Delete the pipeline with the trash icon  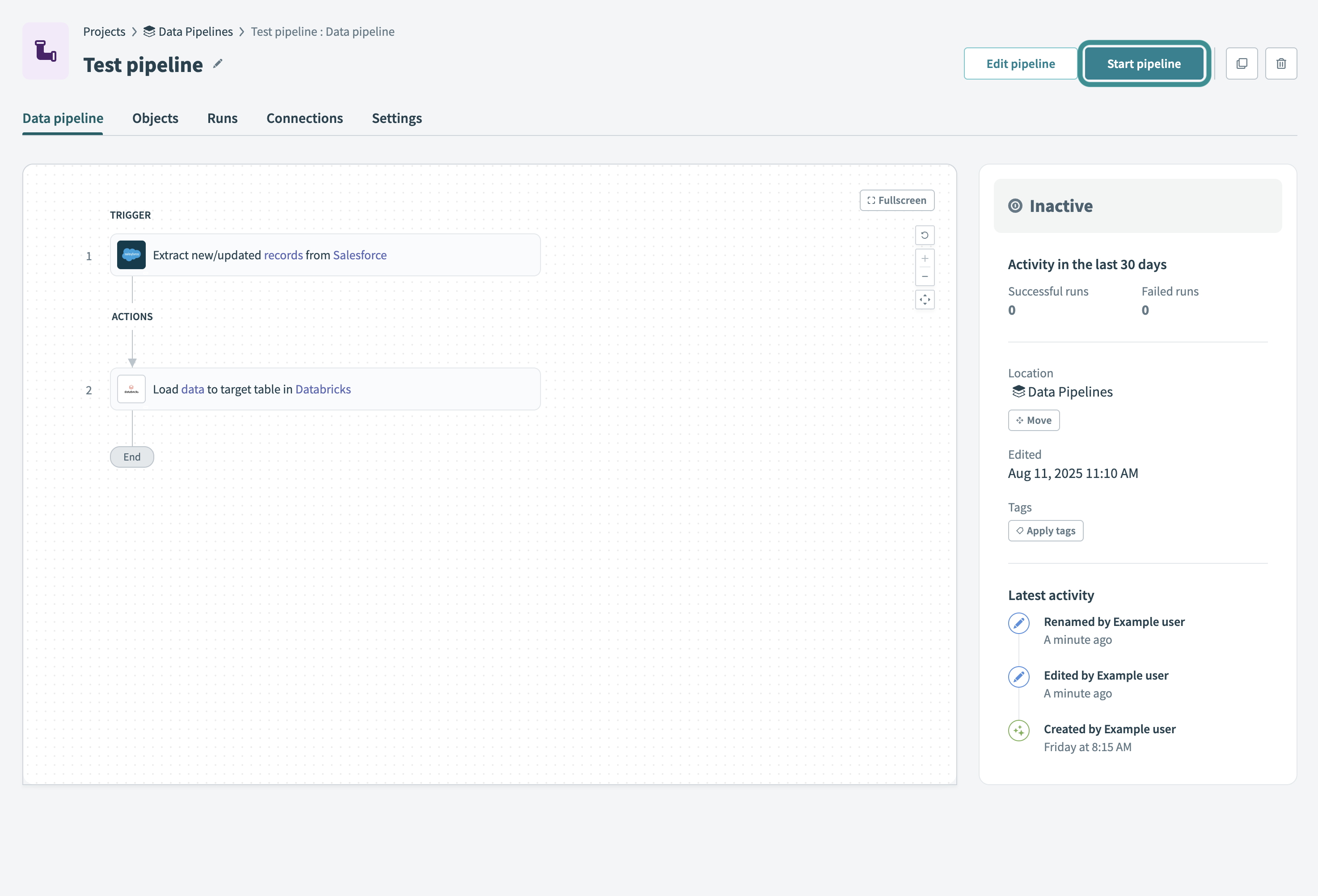click(x=1281, y=63)
